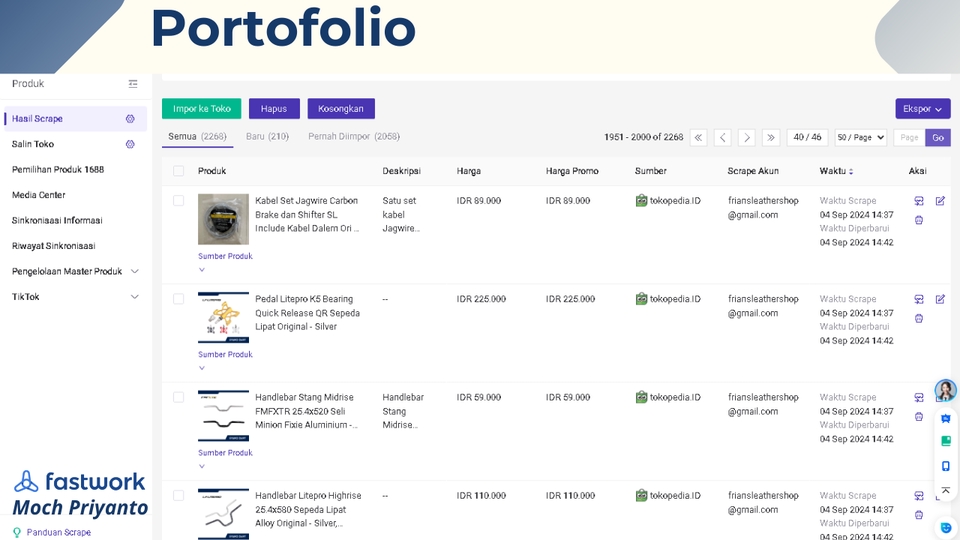
Task: Select the Handlebar Litepro Highrise product checkbox
Action: tap(178, 495)
